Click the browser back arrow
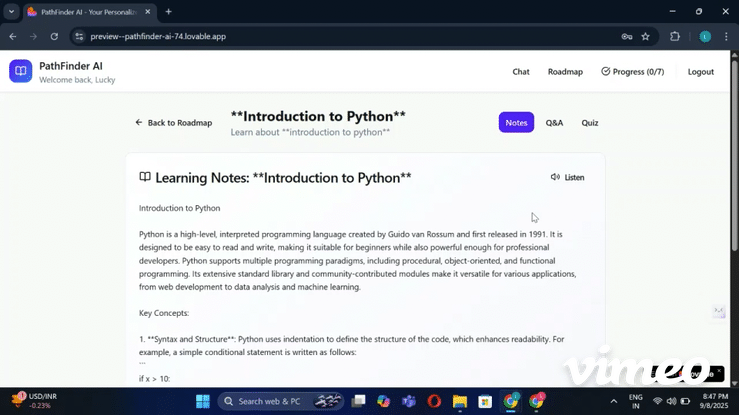The width and height of the screenshot is (739, 415). [x=13, y=36]
